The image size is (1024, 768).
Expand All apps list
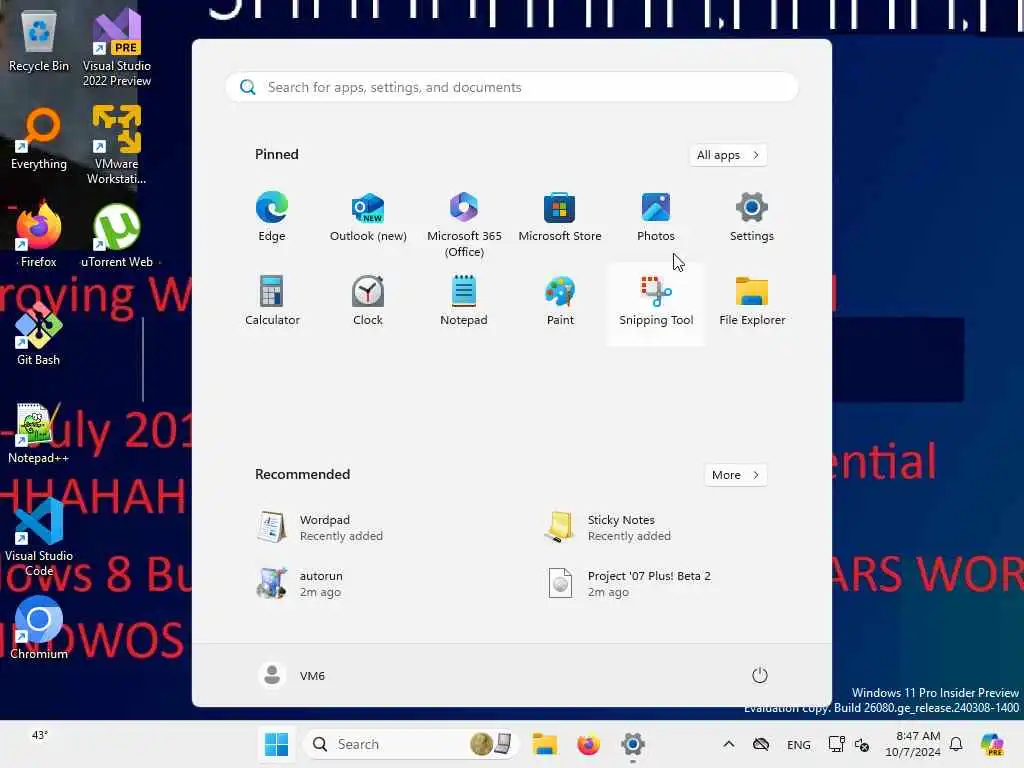pos(728,155)
